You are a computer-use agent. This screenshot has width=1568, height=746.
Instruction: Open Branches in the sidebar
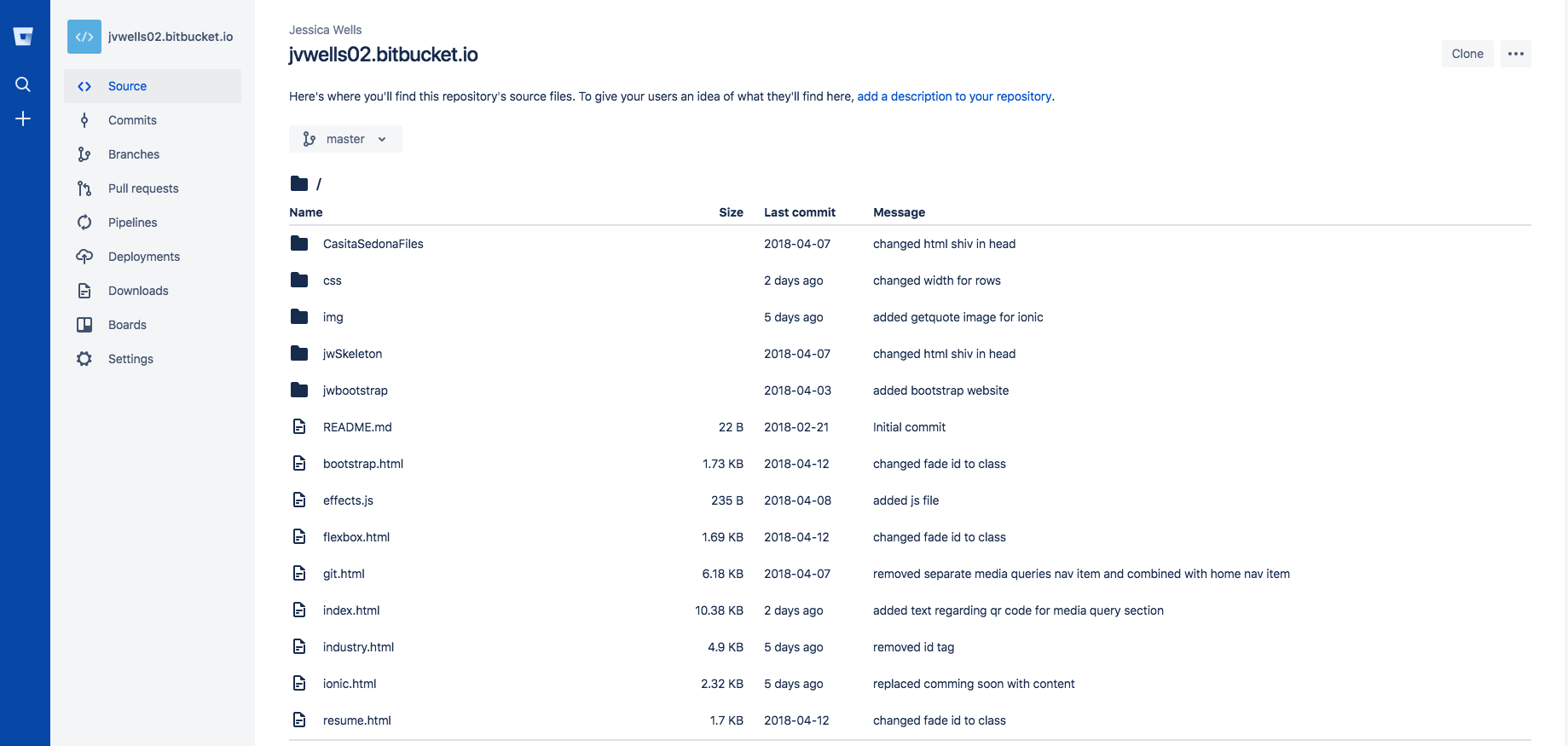coord(153,154)
